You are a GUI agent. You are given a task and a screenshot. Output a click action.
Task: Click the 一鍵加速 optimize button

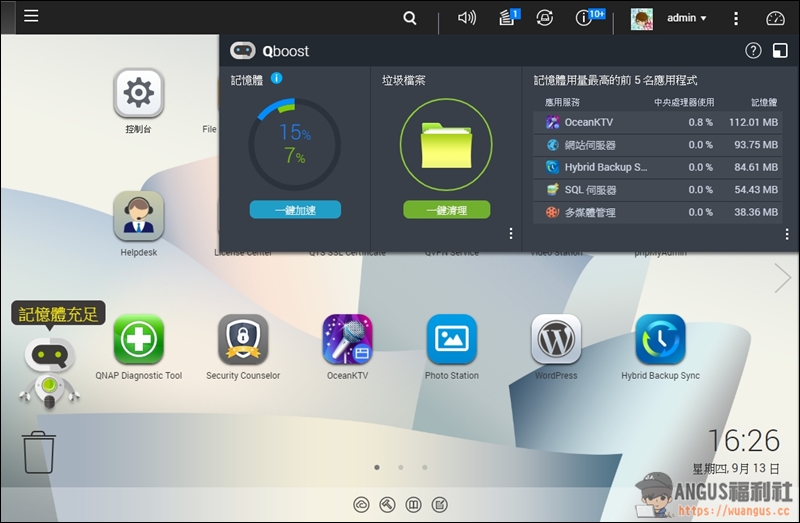click(x=295, y=210)
